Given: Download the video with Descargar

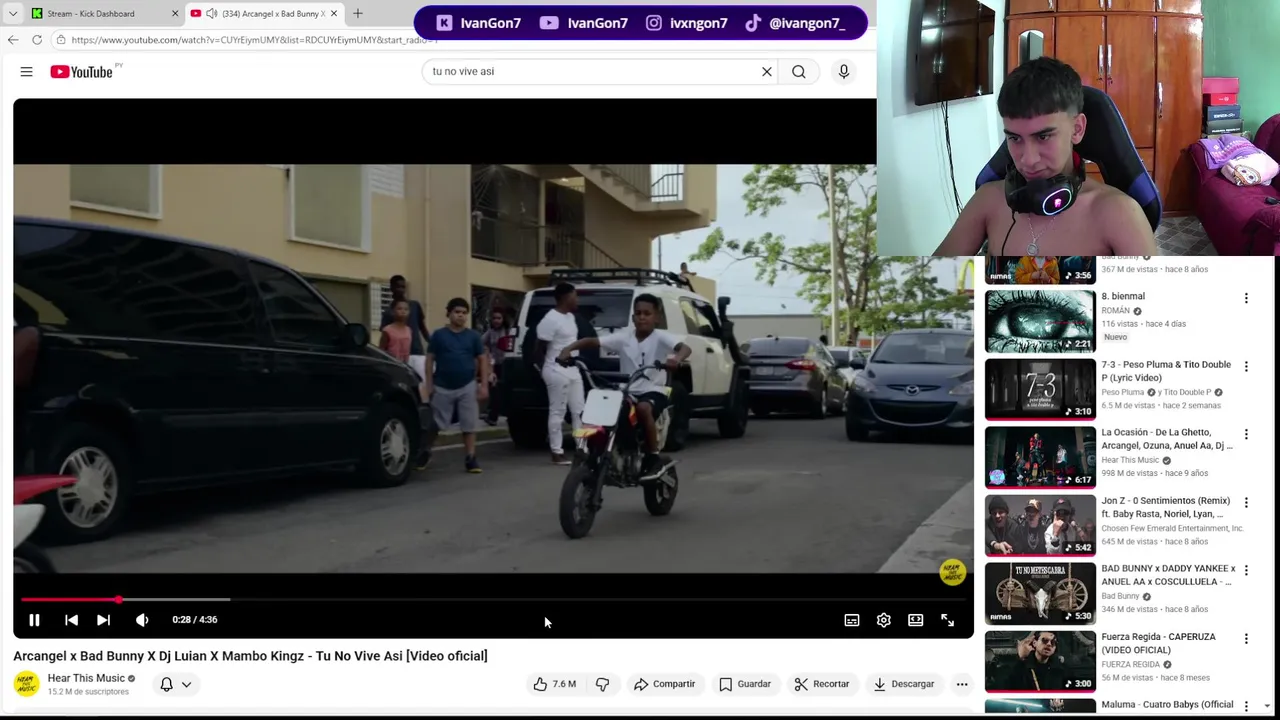Looking at the screenshot, I should 903,684.
